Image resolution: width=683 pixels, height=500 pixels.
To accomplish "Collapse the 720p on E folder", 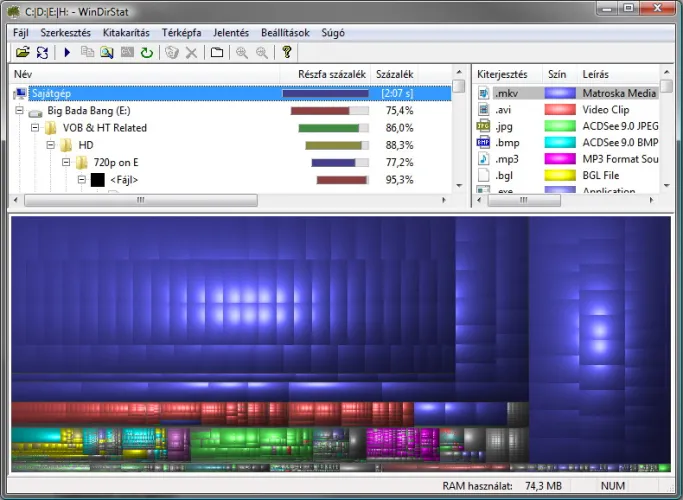I will click(67, 162).
